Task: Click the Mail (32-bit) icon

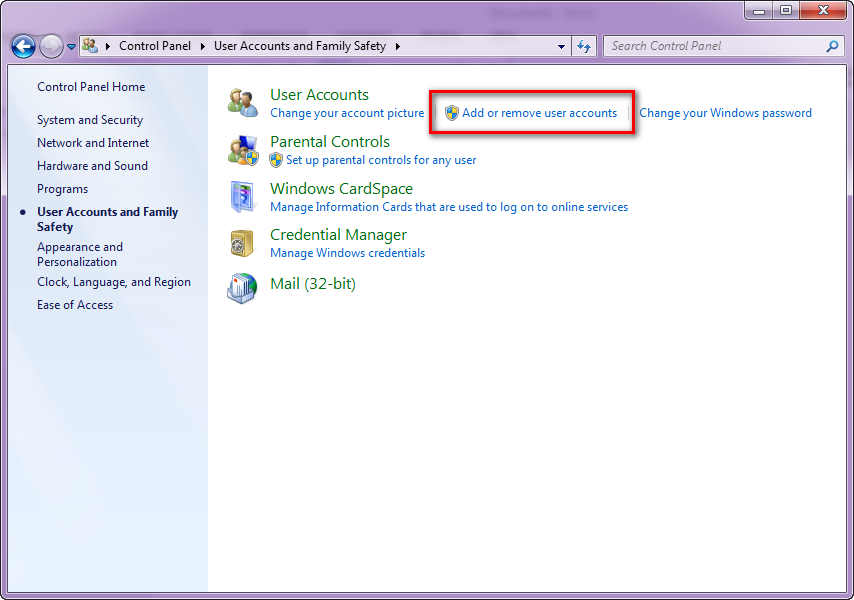Action: [242, 289]
